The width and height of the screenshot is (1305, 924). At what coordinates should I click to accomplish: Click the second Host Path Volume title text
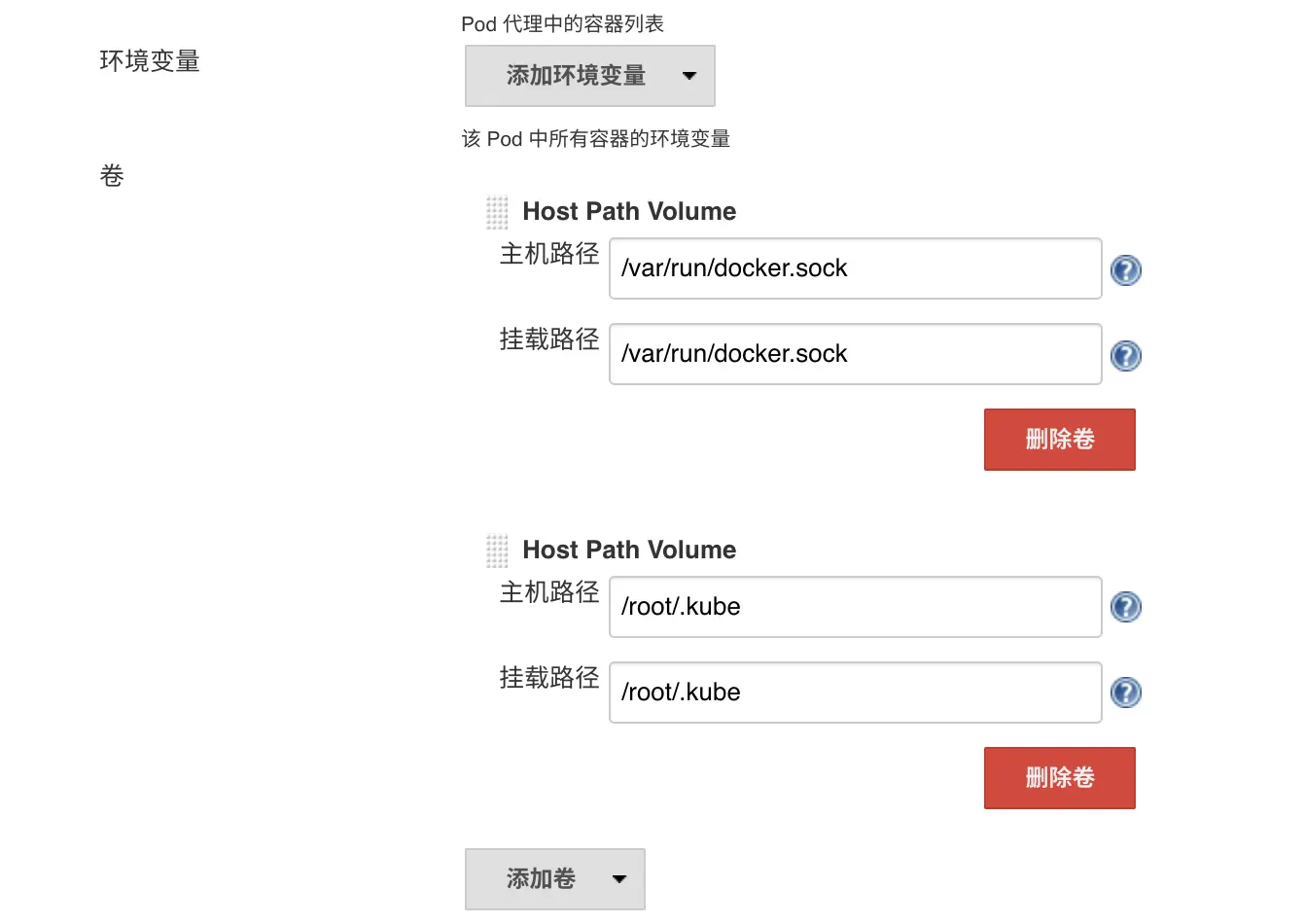pos(629,550)
